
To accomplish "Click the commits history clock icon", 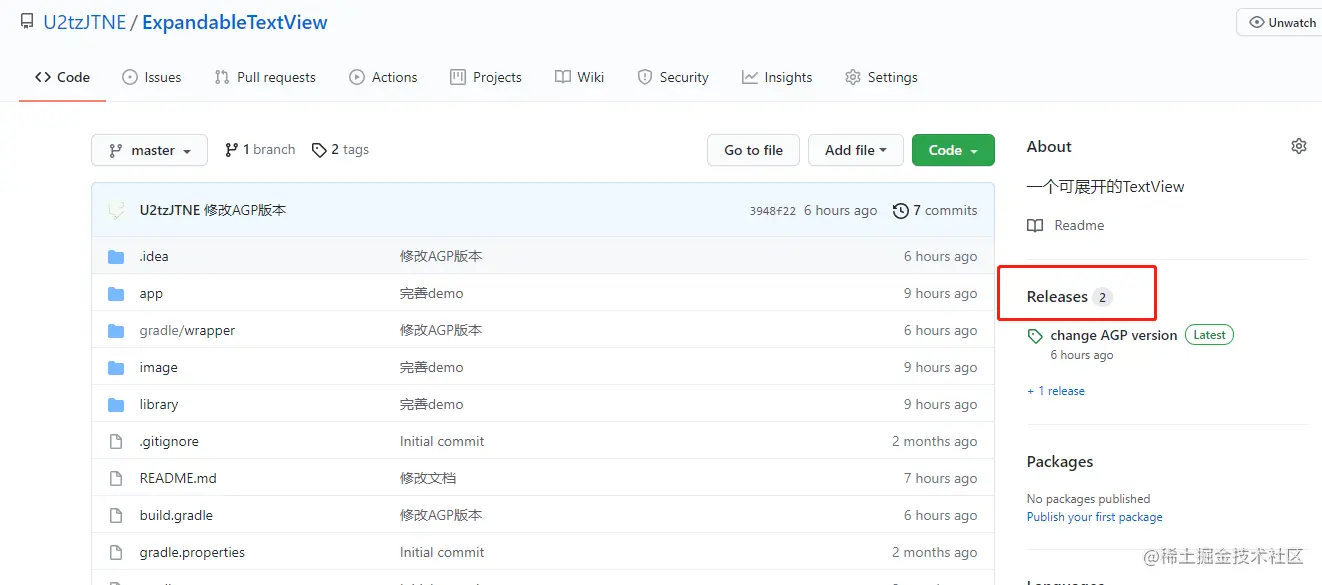I will click(x=901, y=210).
